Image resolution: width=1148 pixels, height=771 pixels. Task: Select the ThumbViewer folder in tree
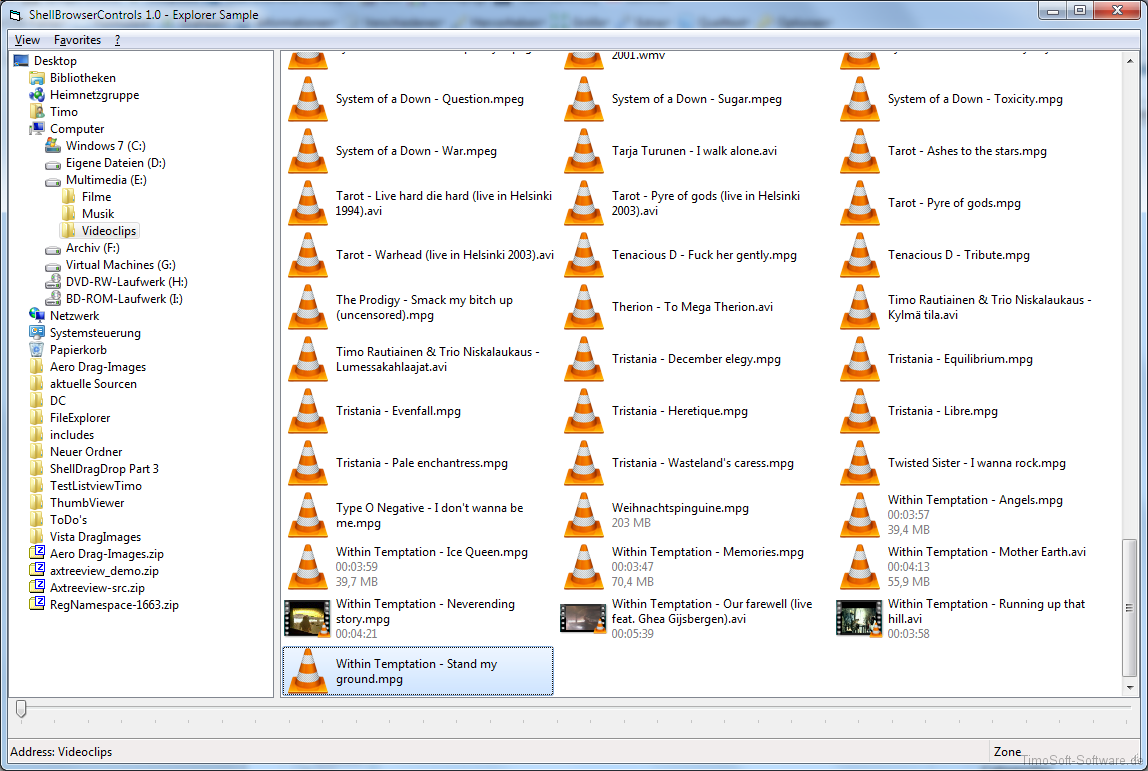click(x=87, y=503)
